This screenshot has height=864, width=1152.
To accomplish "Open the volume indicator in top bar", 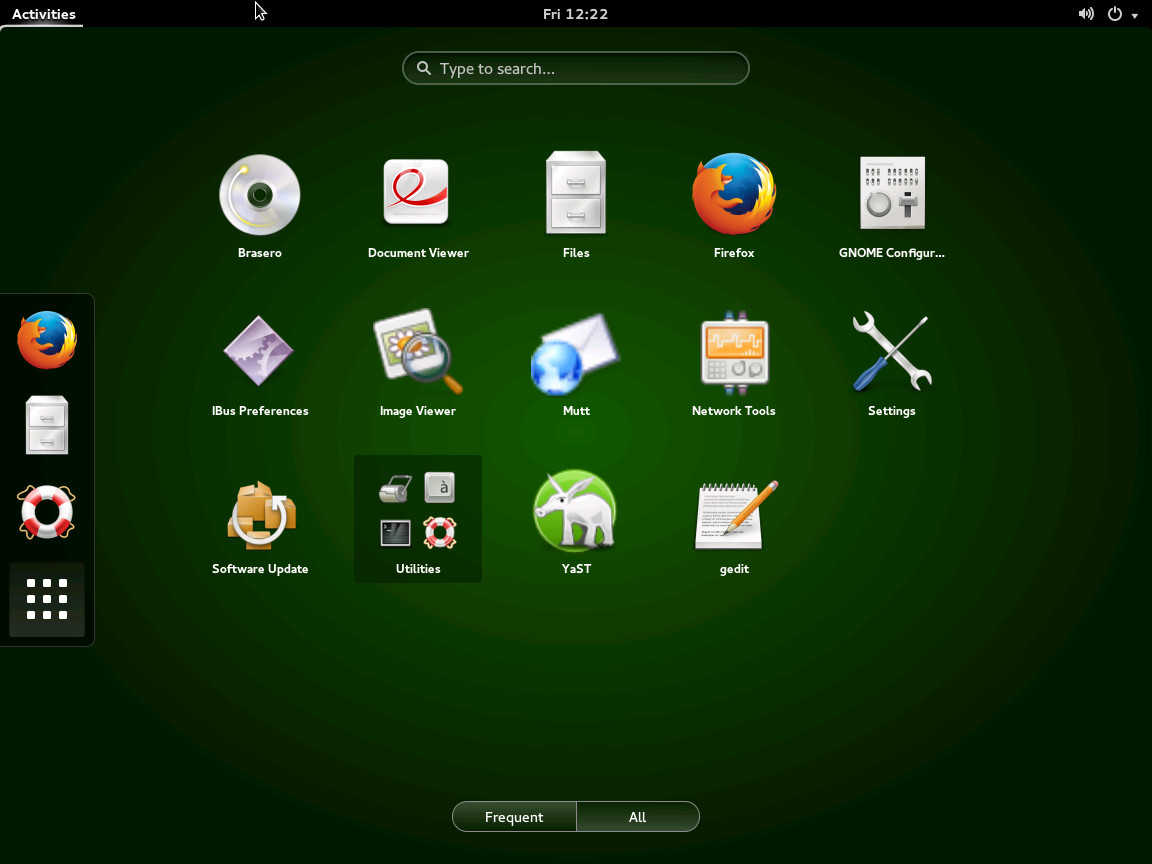I will pyautogui.click(x=1086, y=14).
